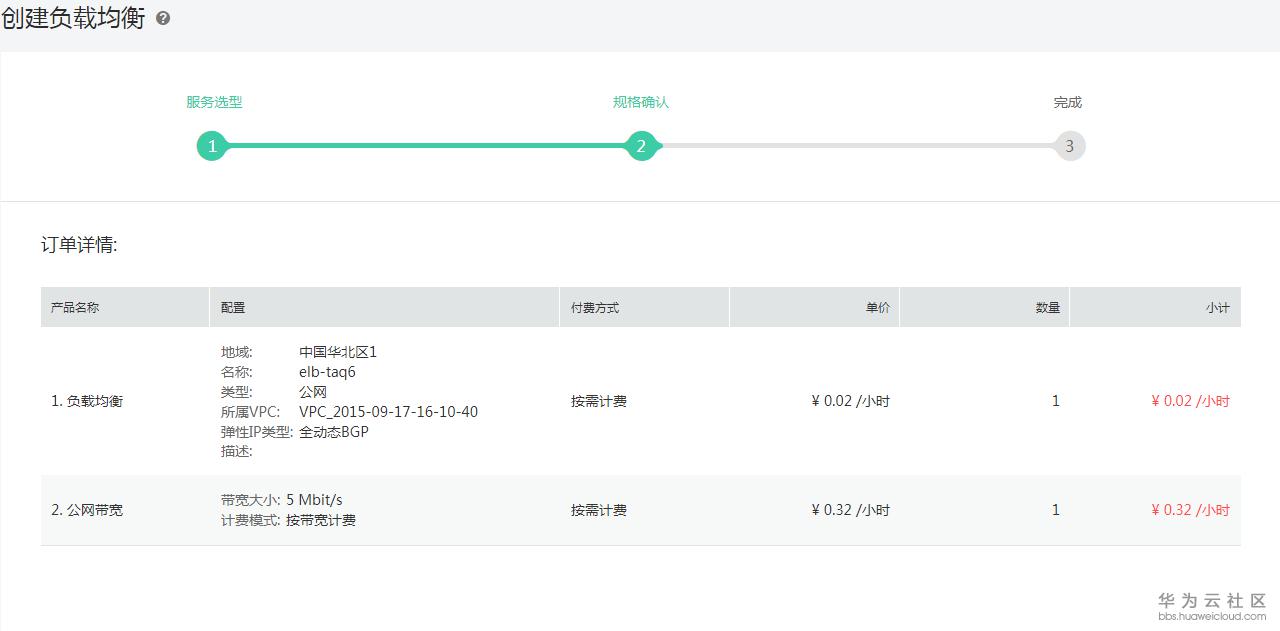Select the 规格确认 step label
The height and width of the screenshot is (631, 1280).
(641, 102)
